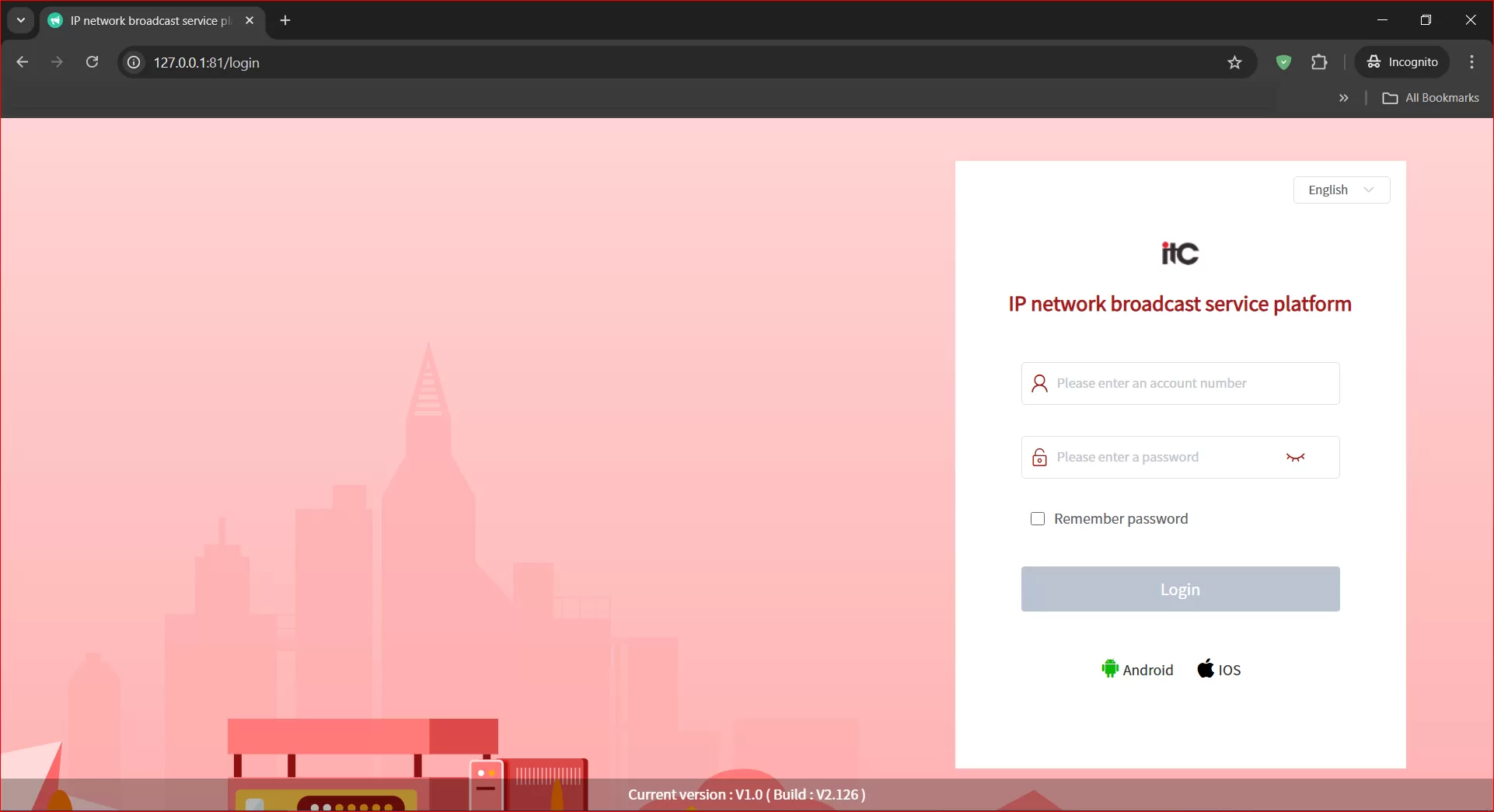Open the English language dropdown
1494x812 pixels.
(1341, 190)
